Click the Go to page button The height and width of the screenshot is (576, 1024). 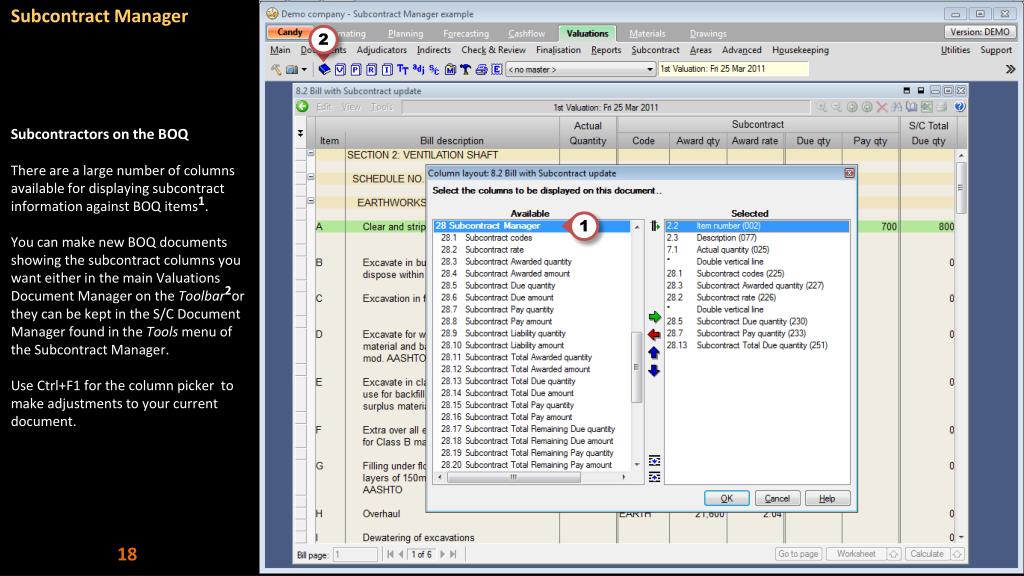point(797,554)
